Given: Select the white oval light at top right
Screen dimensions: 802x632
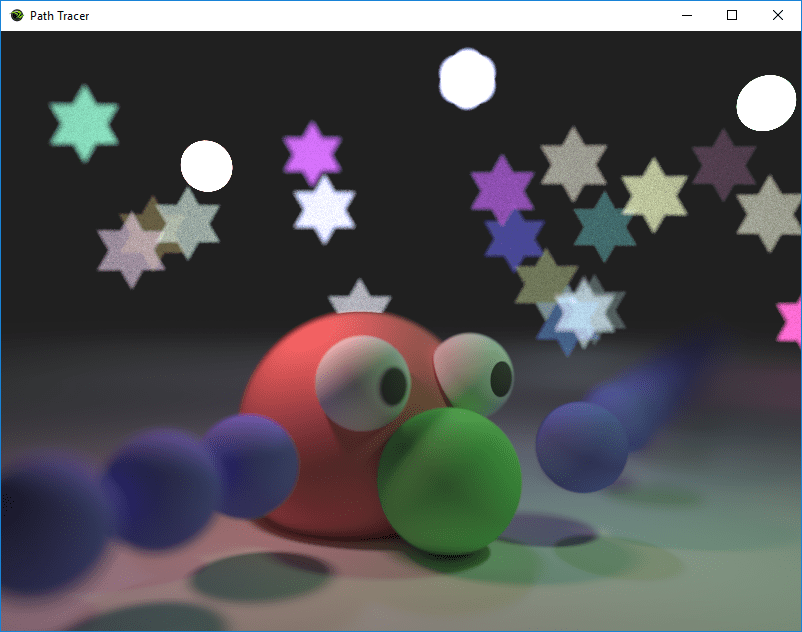Looking at the screenshot, I should [x=766, y=103].
